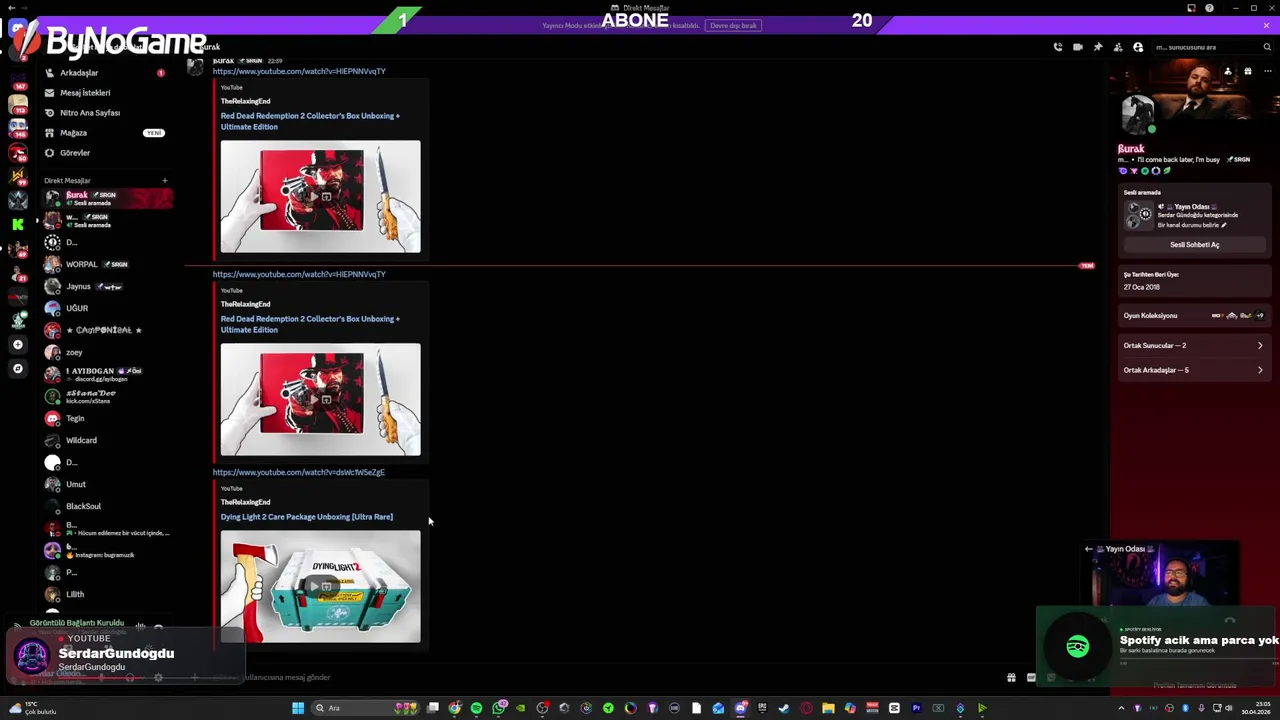Viewport: 1280px width, 720px height.
Task: Open the Dying Light 2 Care Package link title
Action: pos(306,517)
